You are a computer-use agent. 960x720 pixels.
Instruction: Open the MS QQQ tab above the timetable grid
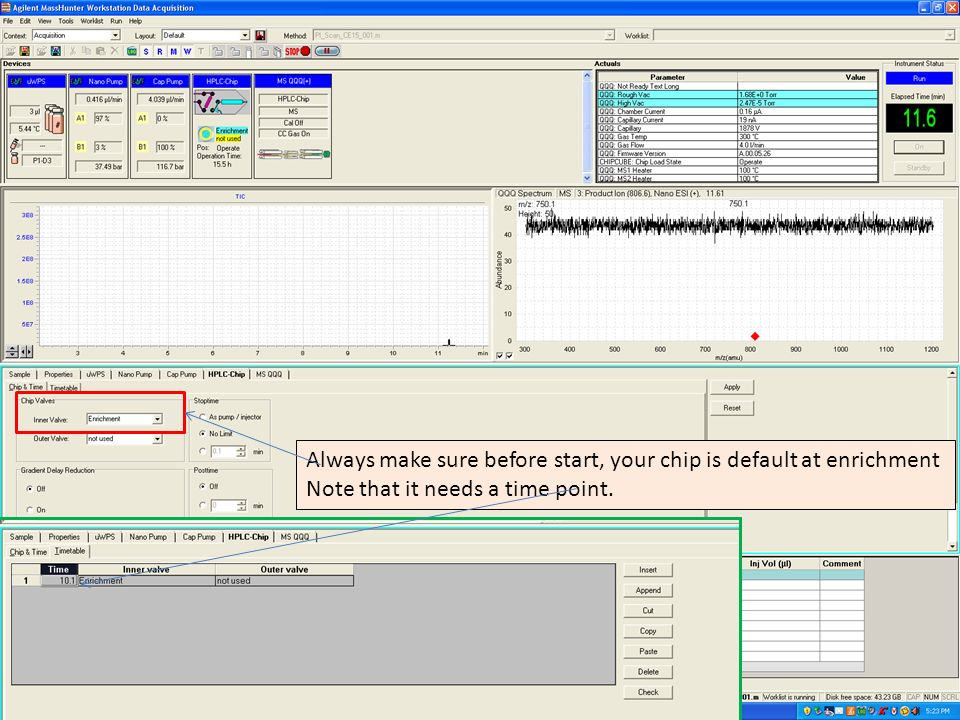(x=294, y=537)
